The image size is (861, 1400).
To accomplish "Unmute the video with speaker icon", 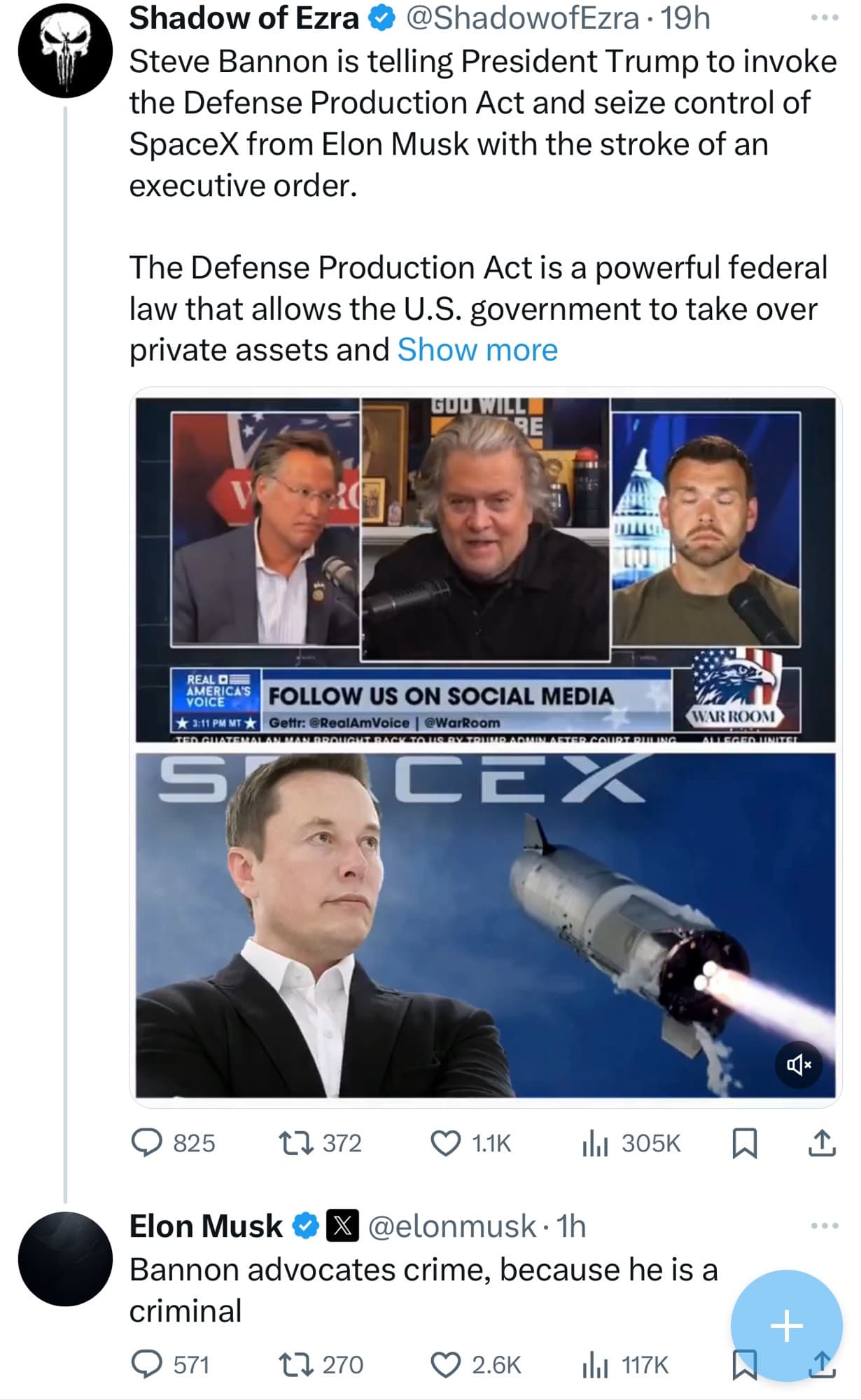I will 799,1065.
